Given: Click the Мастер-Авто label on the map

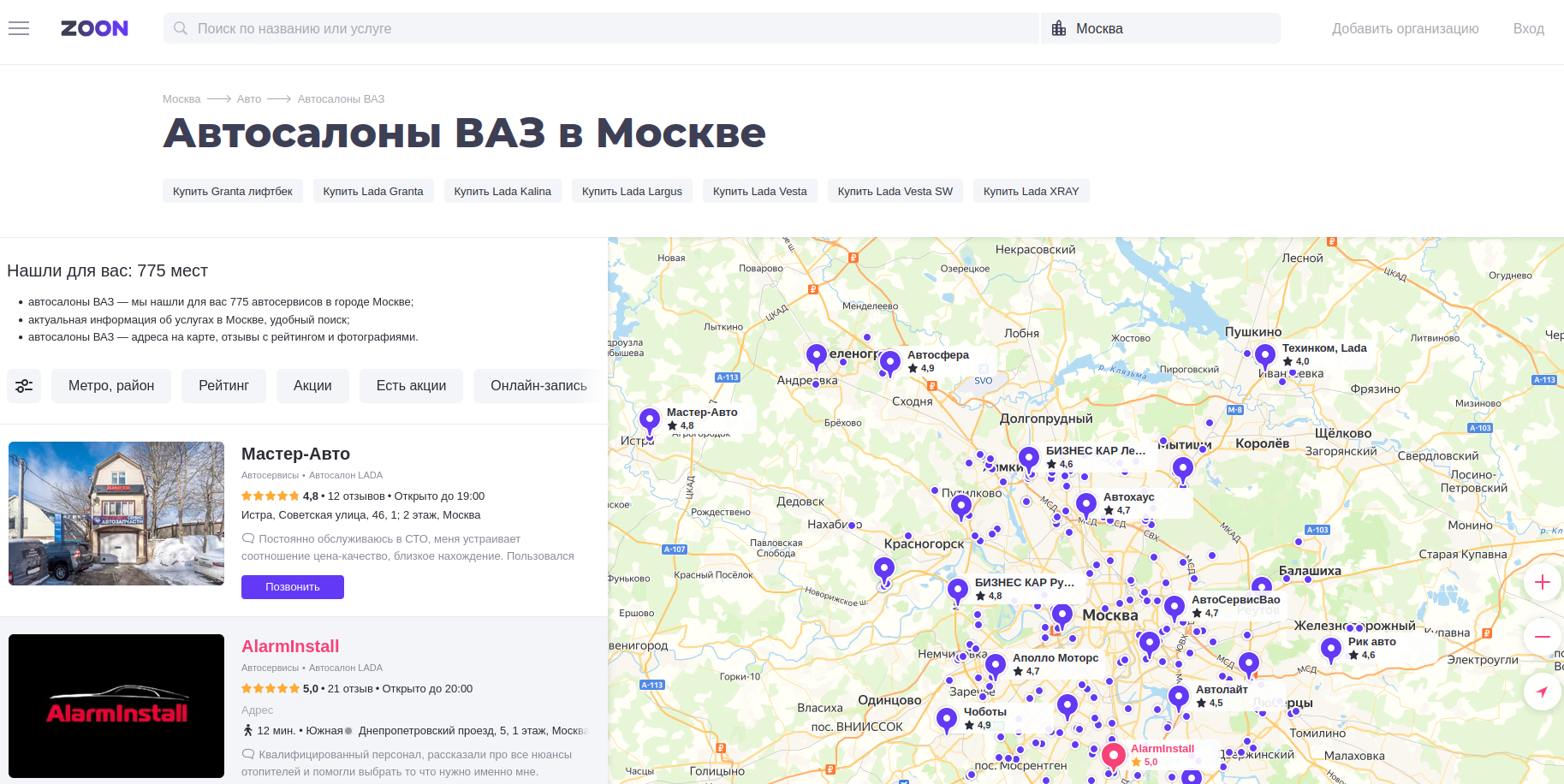Looking at the screenshot, I should point(702,413).
